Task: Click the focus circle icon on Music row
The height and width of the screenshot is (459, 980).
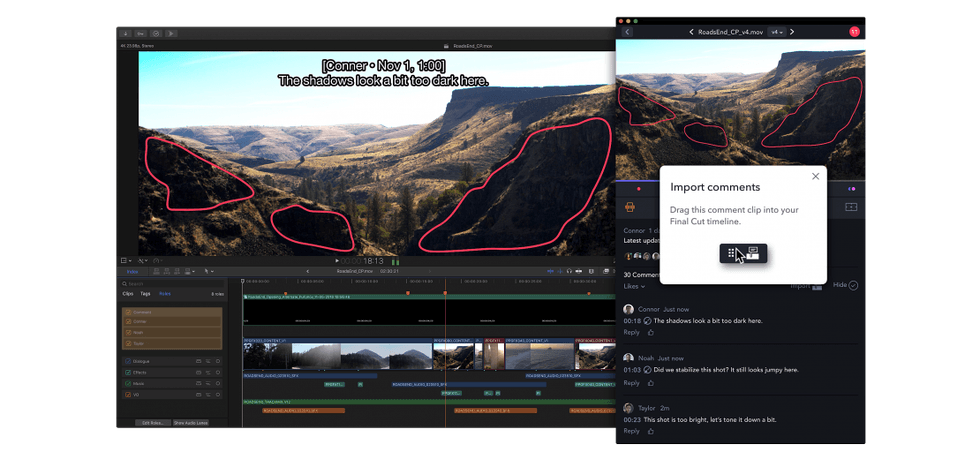Action: pos(218,383)
